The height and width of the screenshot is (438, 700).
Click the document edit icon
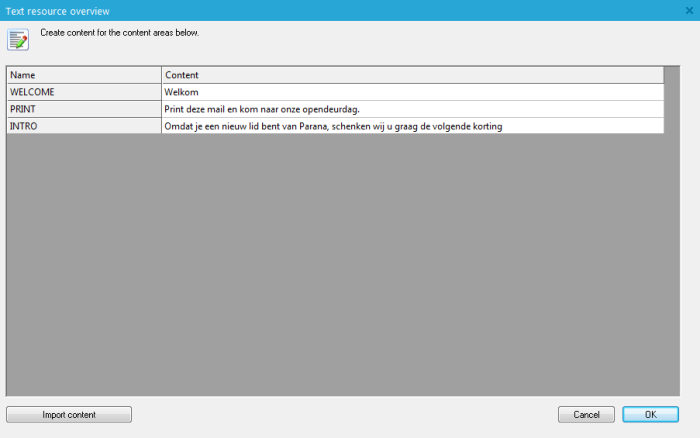[18, 39]
